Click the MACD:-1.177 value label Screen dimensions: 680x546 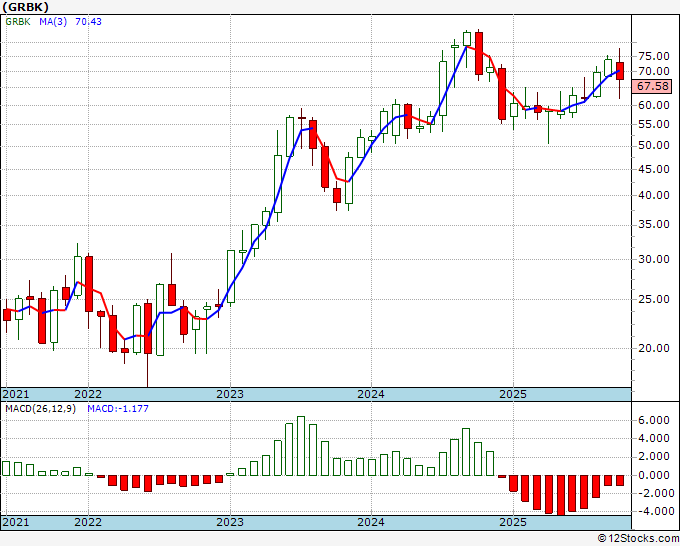click(118, 409)
